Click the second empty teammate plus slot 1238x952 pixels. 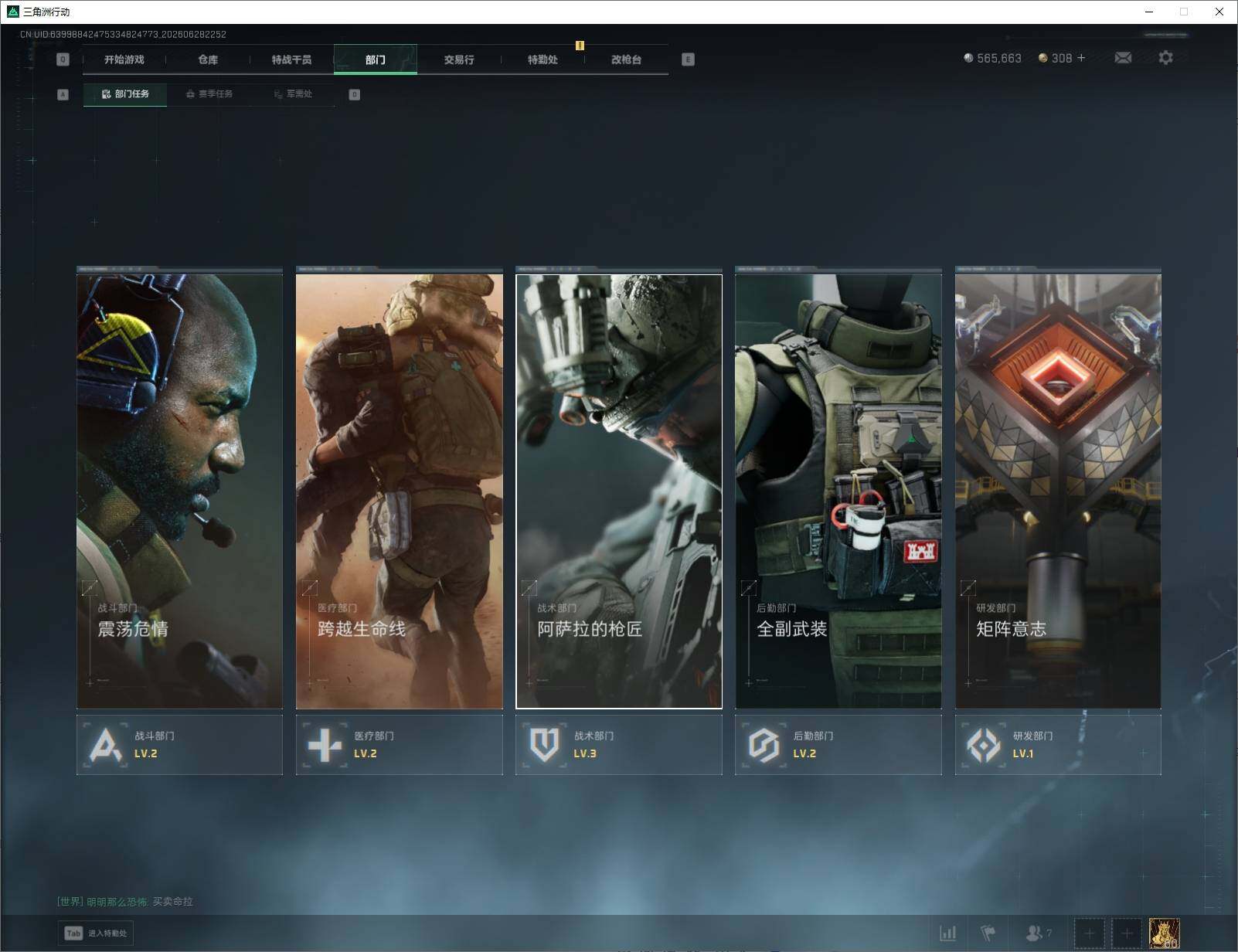1127,933
